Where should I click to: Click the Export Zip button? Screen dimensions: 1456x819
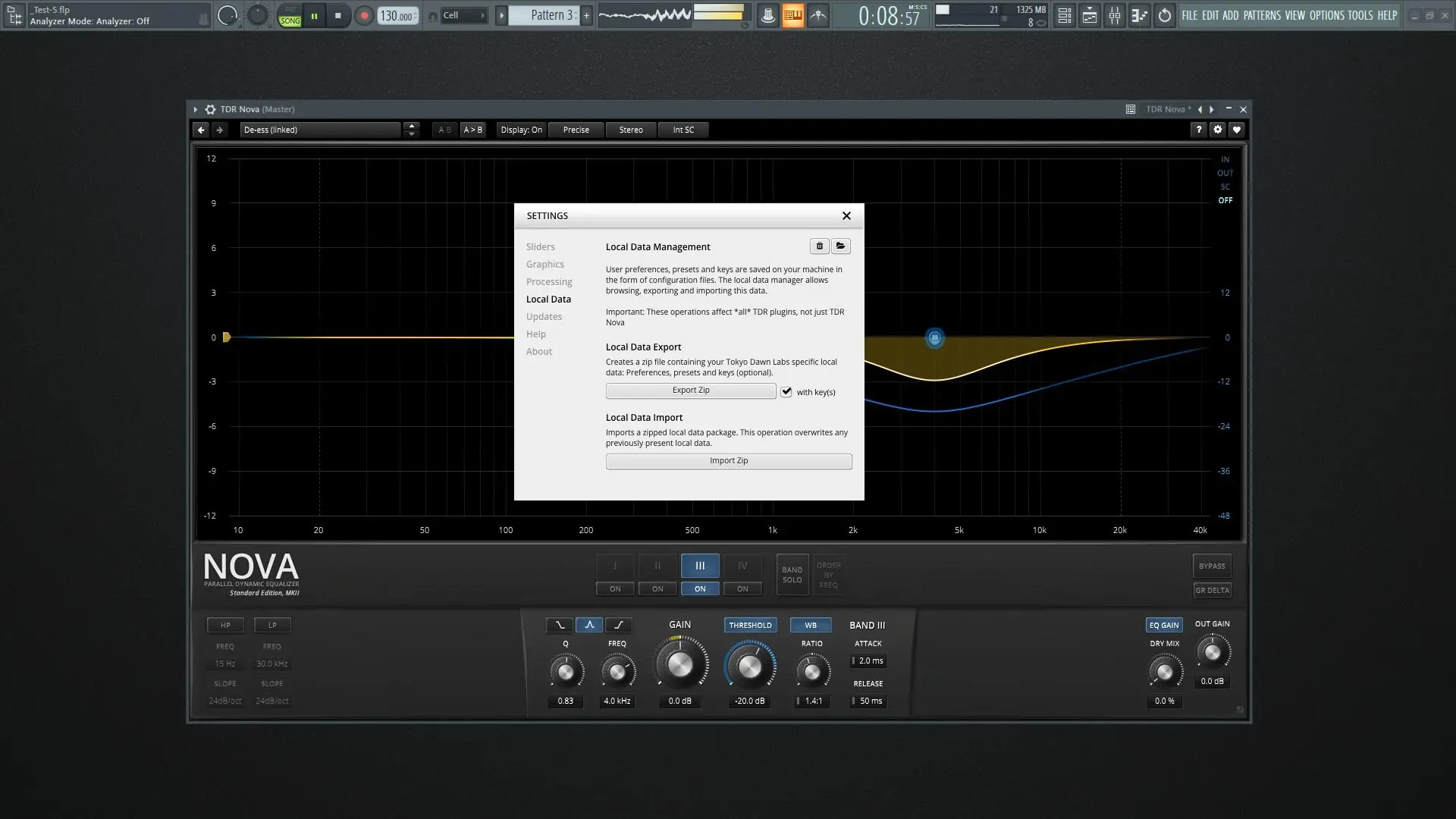pyautogui.click(x=690, y=391)
